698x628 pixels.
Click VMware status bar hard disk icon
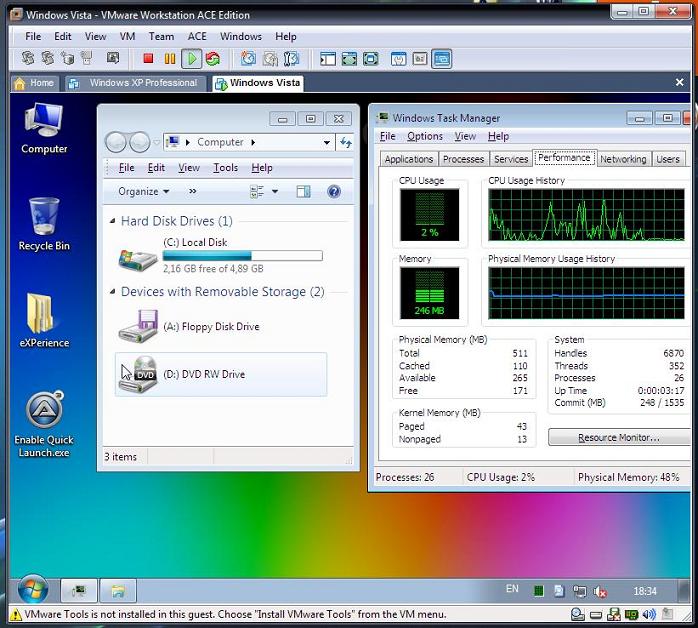[596, 616]
